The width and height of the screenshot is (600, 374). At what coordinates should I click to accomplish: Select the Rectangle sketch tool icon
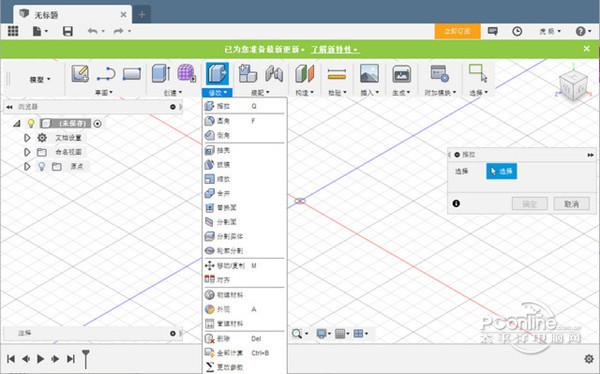(x=132, y=74)
